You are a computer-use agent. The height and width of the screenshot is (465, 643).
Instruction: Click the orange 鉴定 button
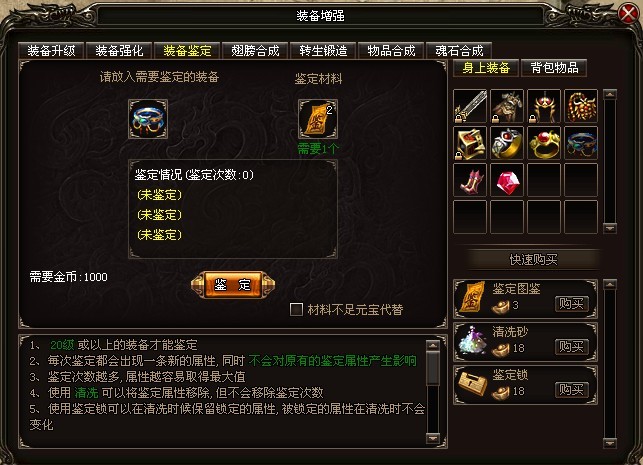(x=233, y=285)
